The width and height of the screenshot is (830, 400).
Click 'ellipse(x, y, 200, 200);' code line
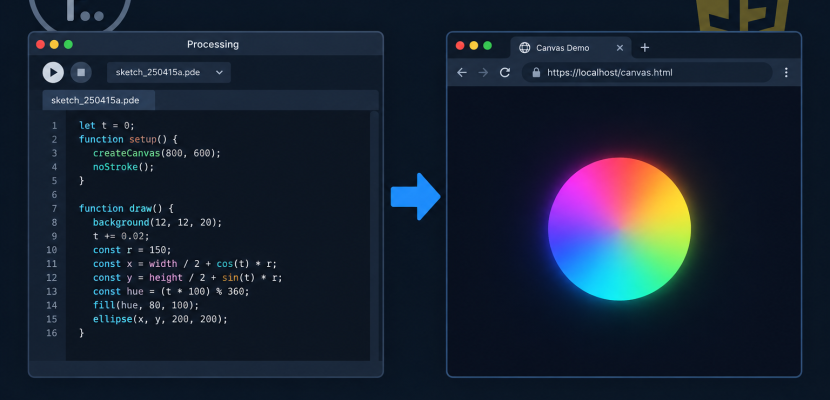[160, 319]
